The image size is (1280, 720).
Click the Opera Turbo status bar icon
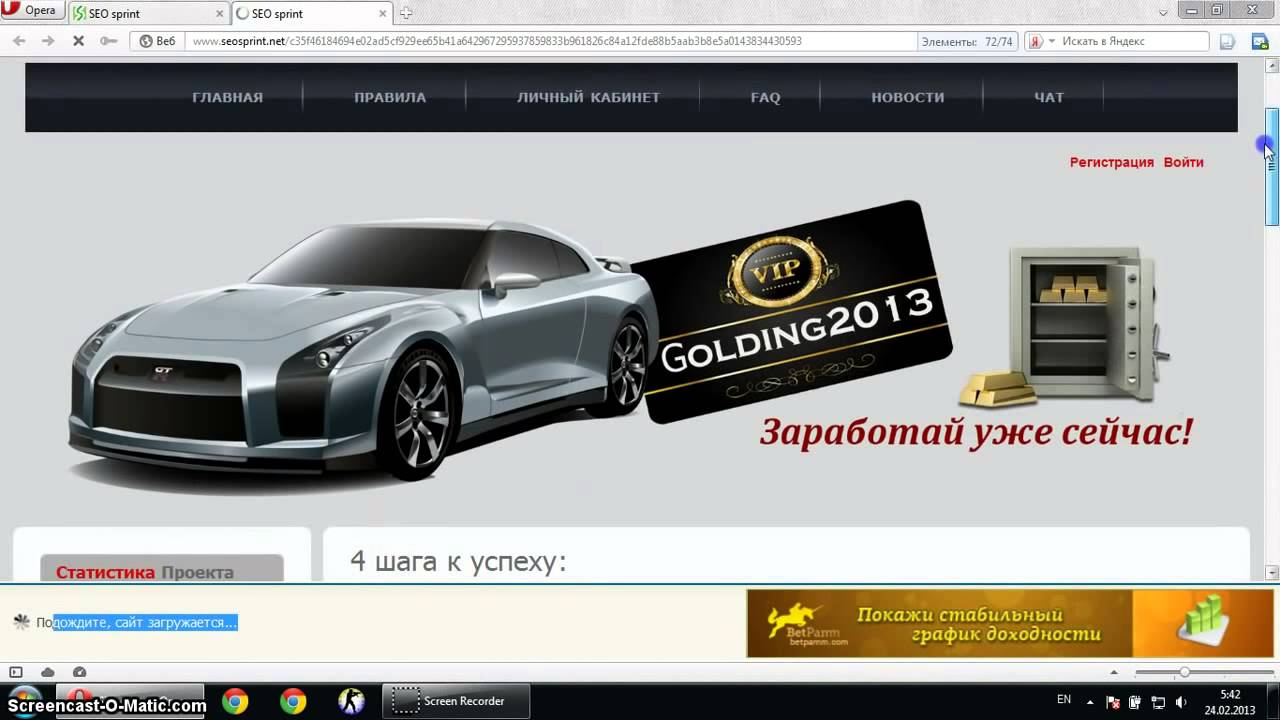click(x=80, y=672)
